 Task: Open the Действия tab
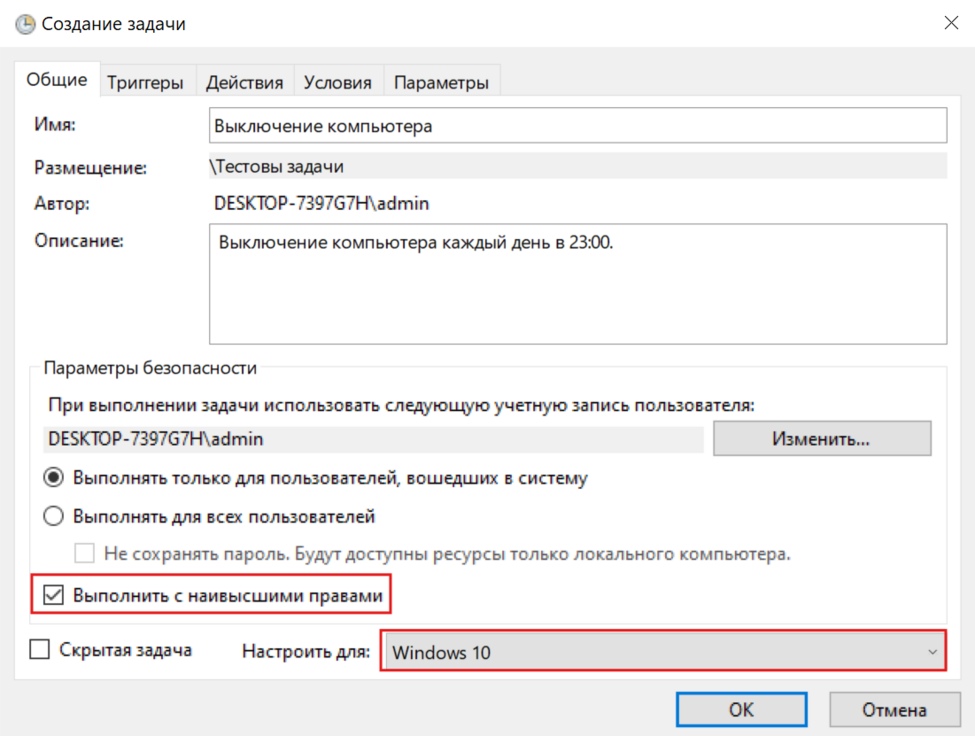click(244, 83)
